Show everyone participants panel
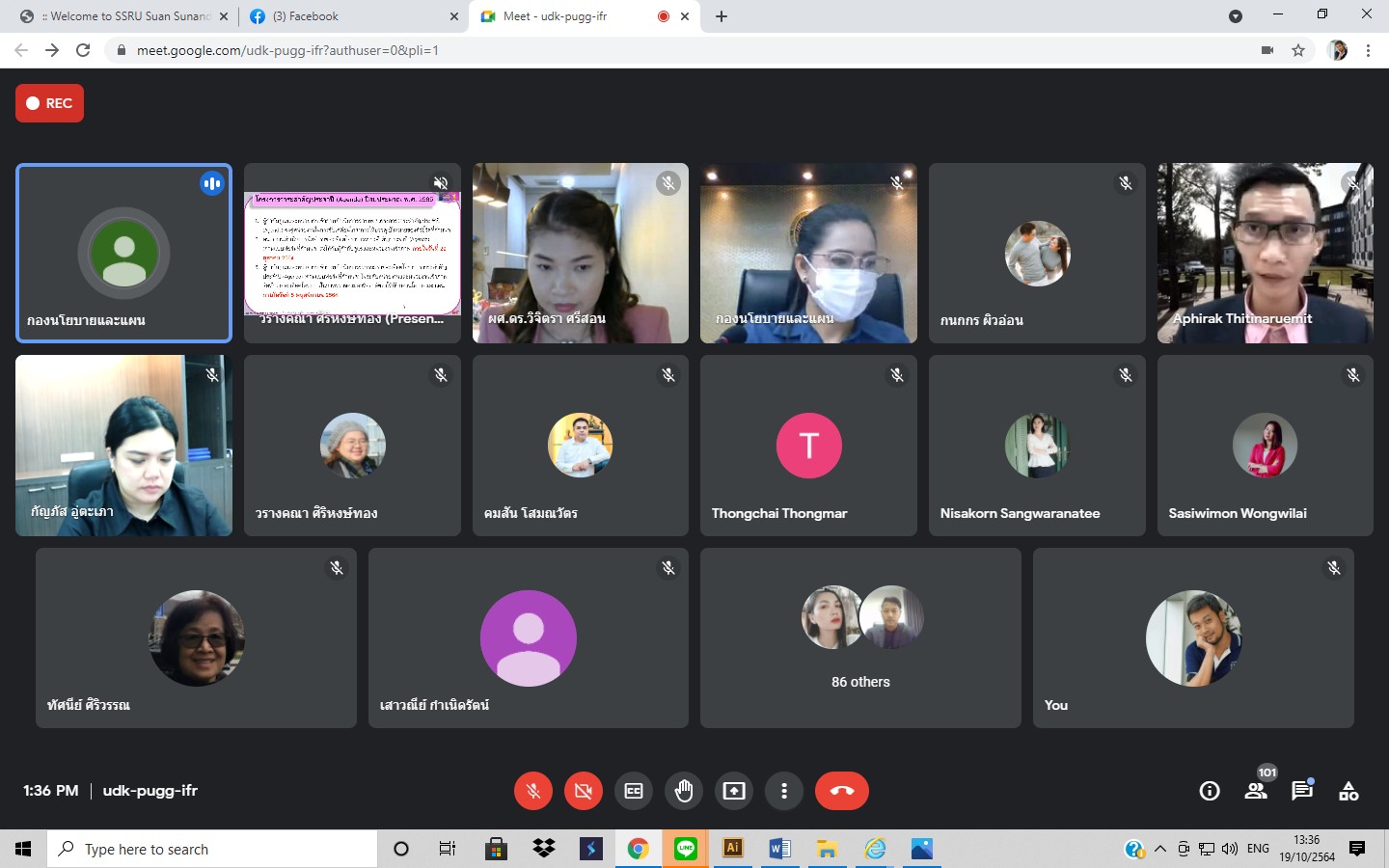1389x868 pixels. tap(1255, 791)
